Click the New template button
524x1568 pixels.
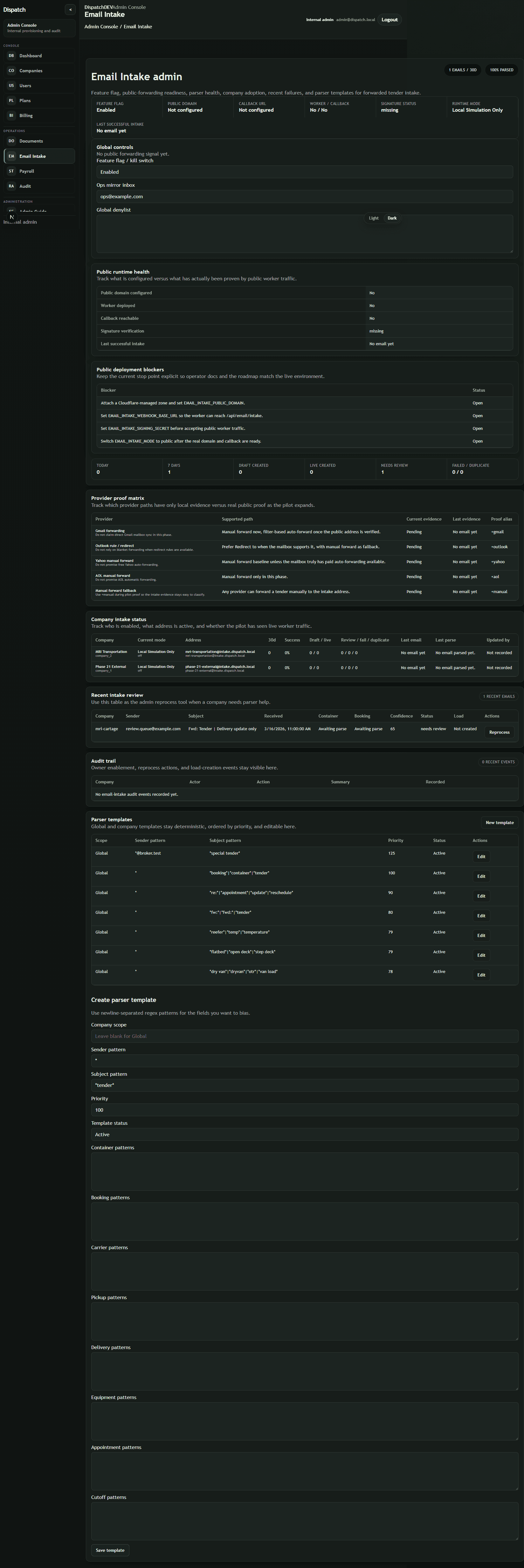tap(500, 822)
